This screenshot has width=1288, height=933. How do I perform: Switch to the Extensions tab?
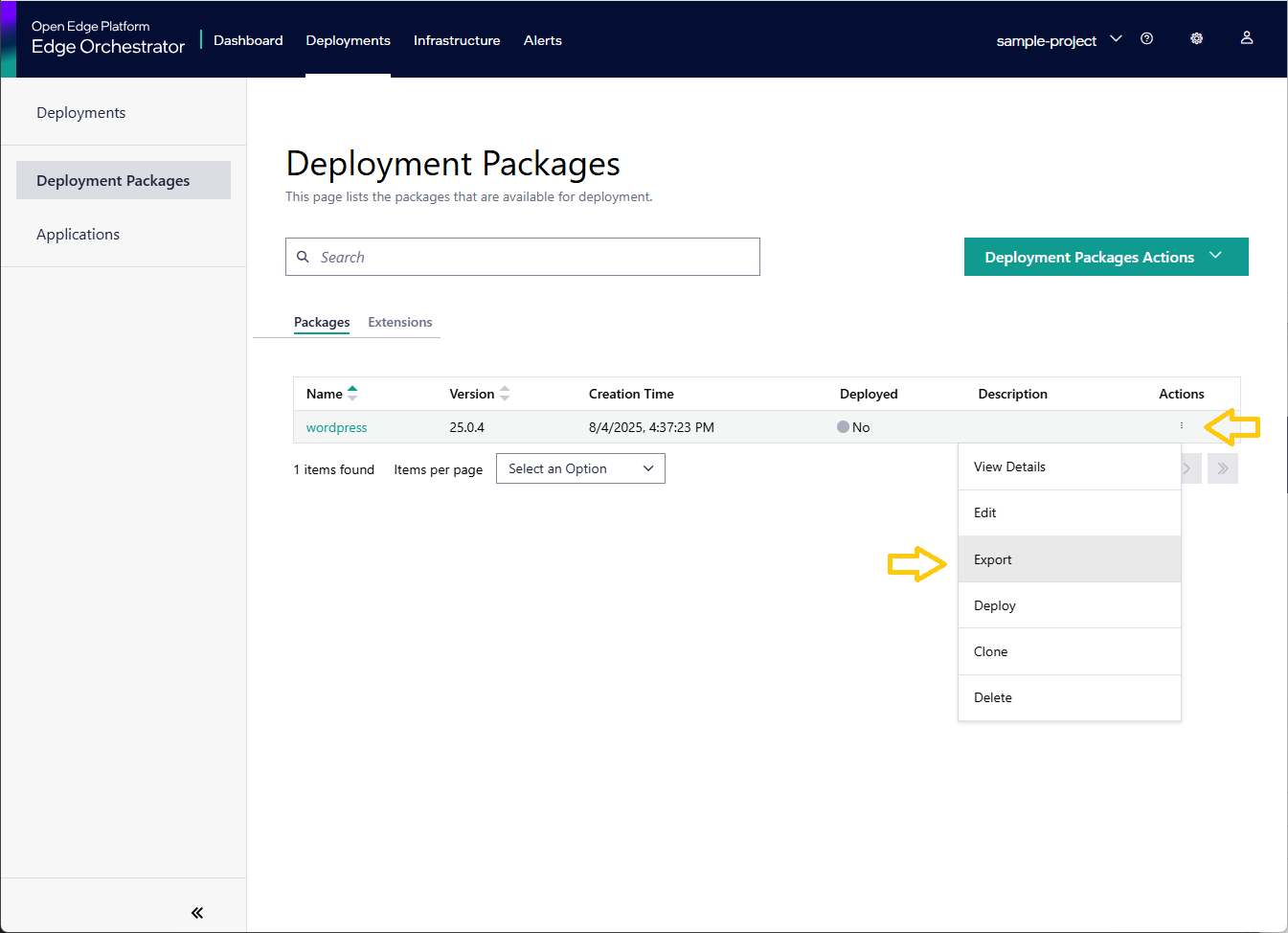click(399, 322)
